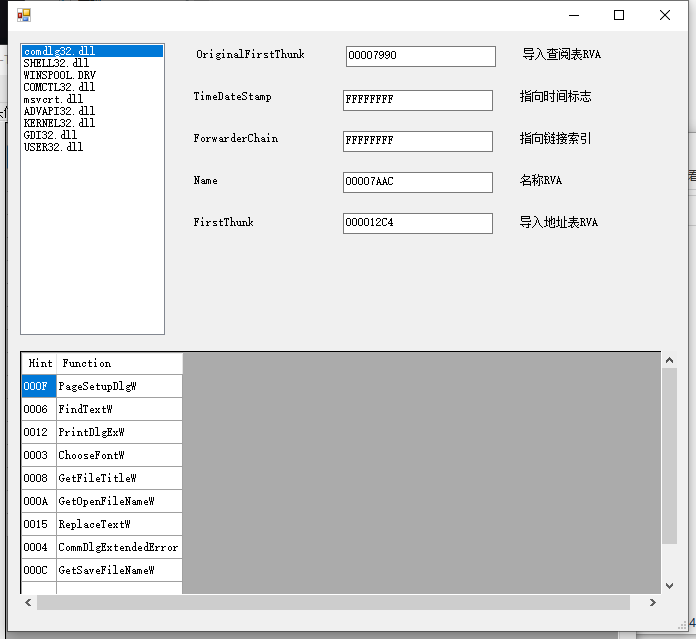Click the horizontal scroll left arrow
Image resolution: width=696 pixels, height=639 pixels.
coord(28,603)
